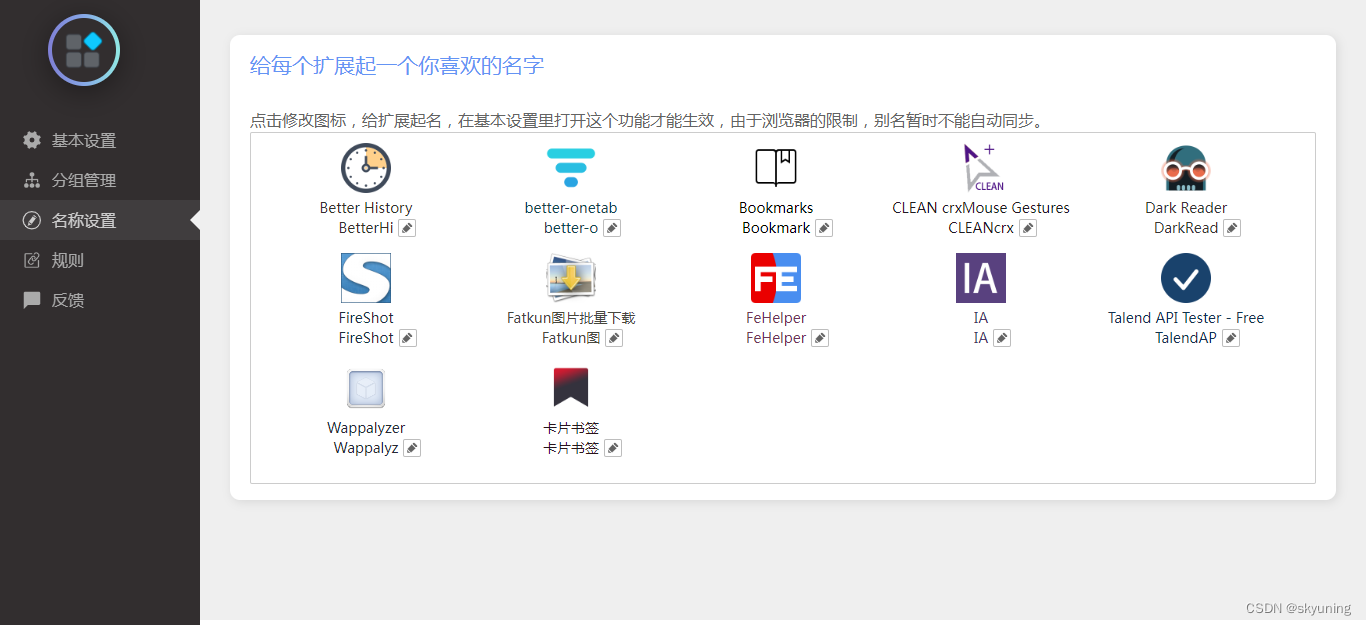This screenshot has width=1366, height=625.
Task: Click the better-onetab extension name
Action: click(x=571, y=208)
